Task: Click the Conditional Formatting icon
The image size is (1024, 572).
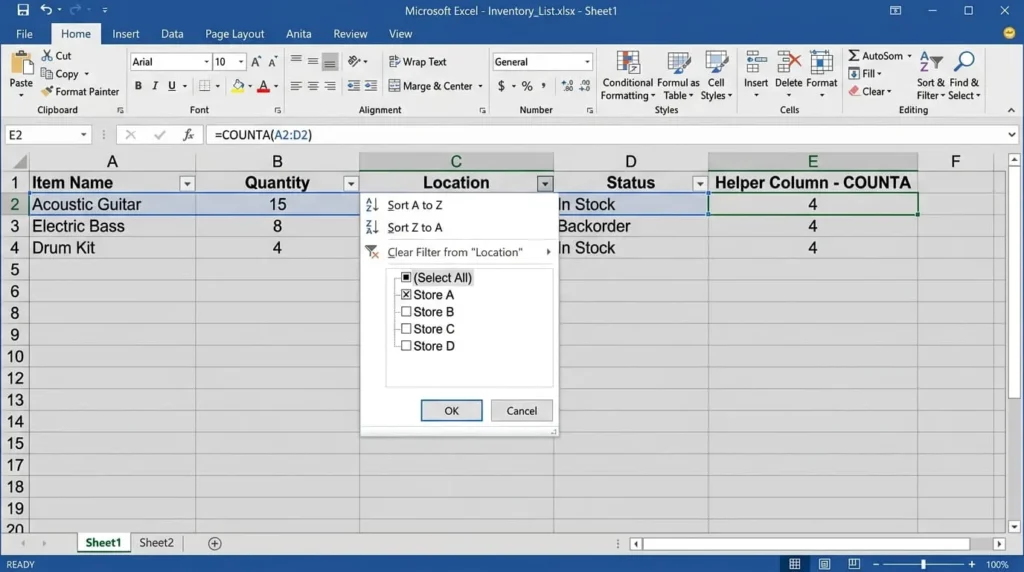Action: pos(628,63)
